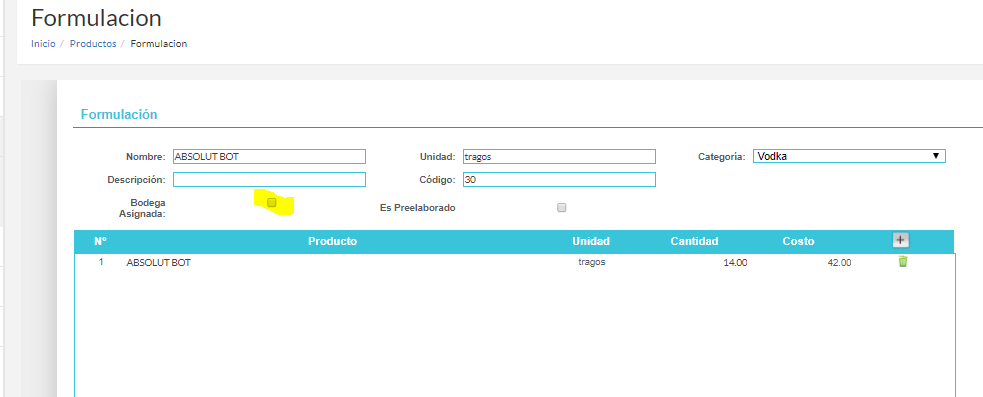The height and width of the screenshot is (397, 983).
Task: Click the plus icon to add product row
Action: (x=901, y=240)
